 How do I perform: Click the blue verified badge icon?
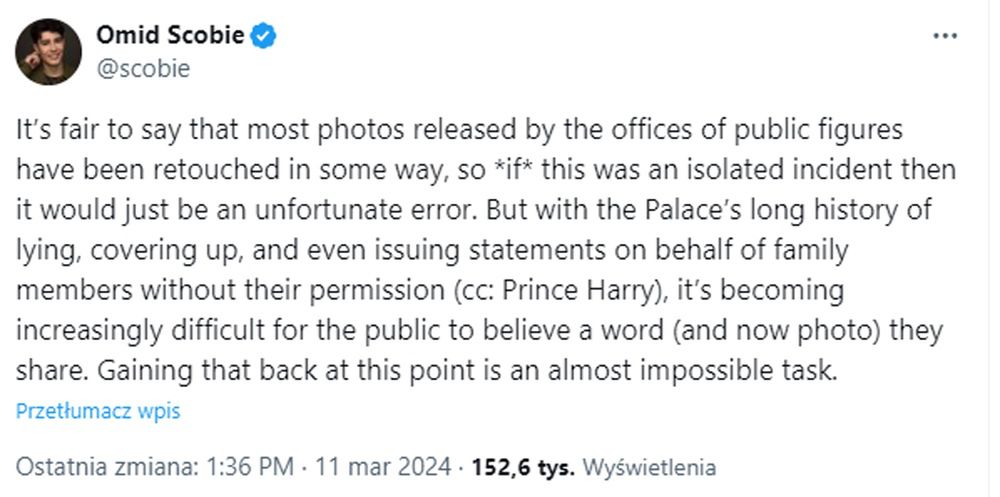pyautogui.click(x=264, y=37)
